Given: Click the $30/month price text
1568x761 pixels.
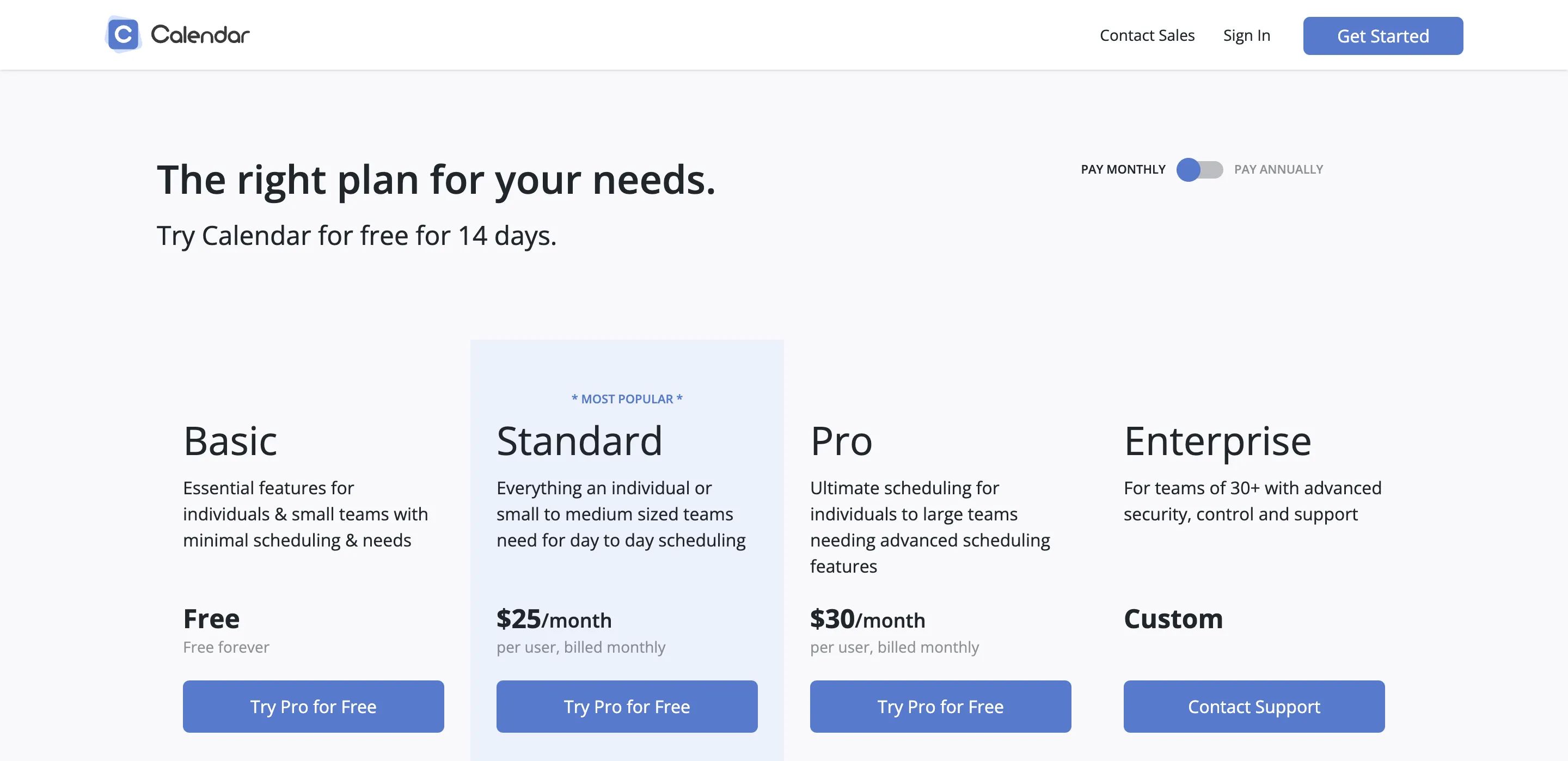Looking at the screenshot, I should click(867, 619).
